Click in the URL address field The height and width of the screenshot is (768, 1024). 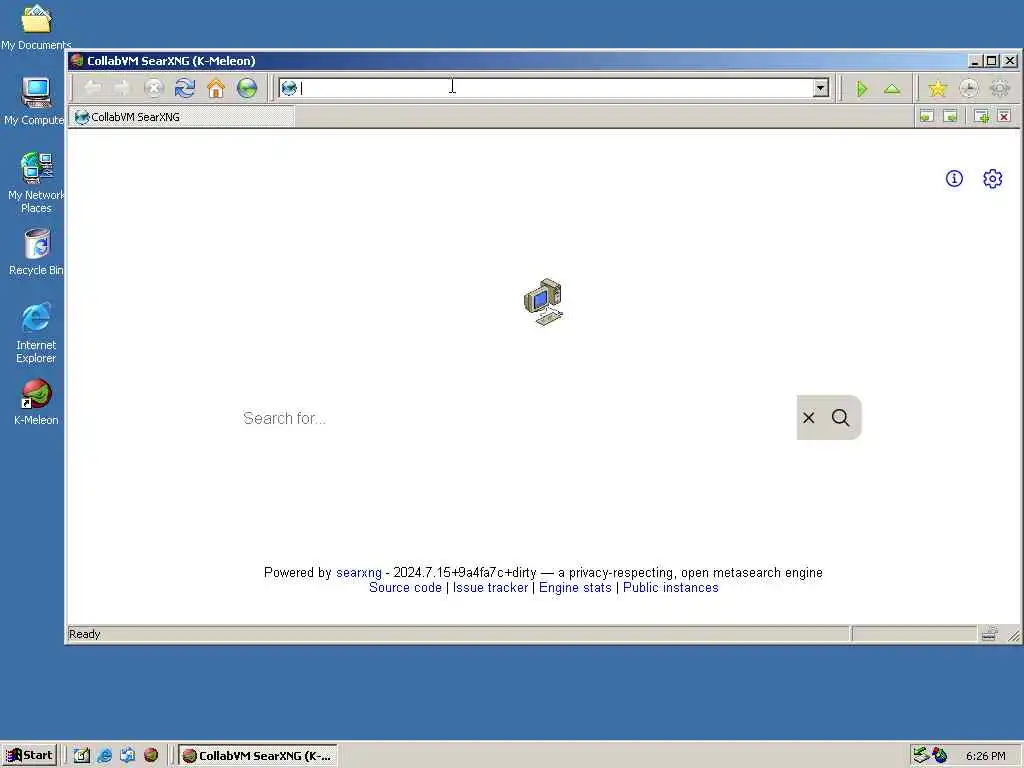click(x=556, y=88)
